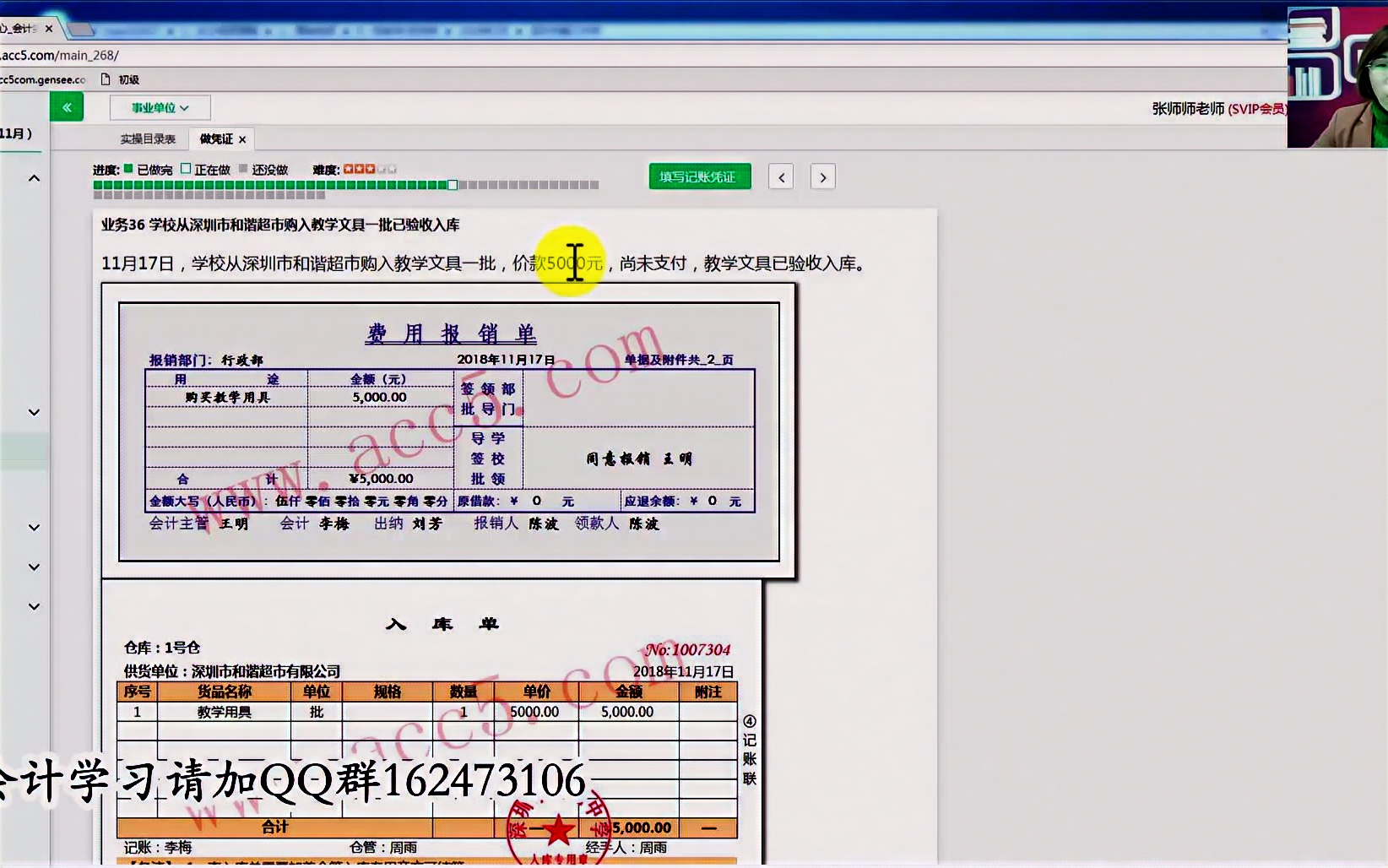Image resolution: width=1388 pixels, height=868 pixels.
Task: Click the 货品名称 column header
Action: 225,692
